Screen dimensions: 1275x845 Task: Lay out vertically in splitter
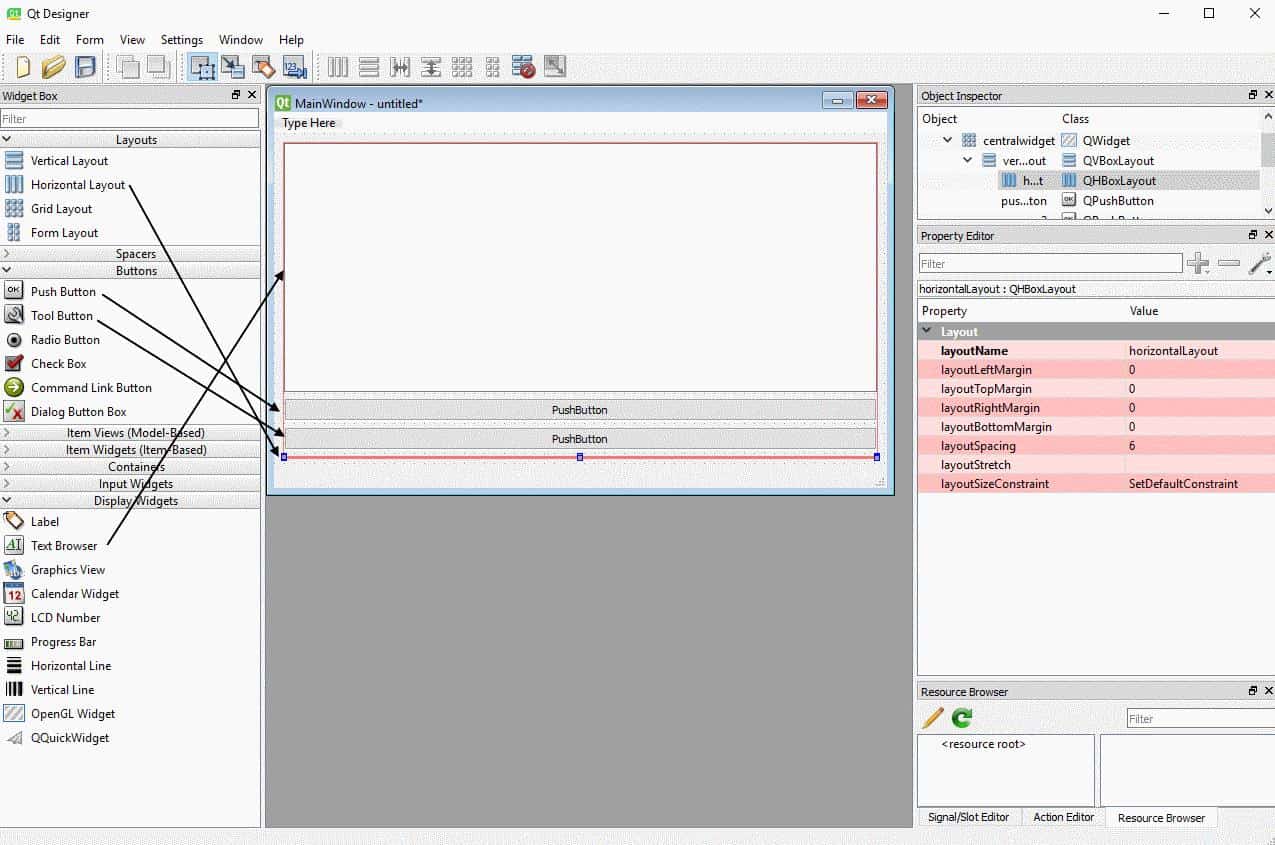click(x=431, y=67)
